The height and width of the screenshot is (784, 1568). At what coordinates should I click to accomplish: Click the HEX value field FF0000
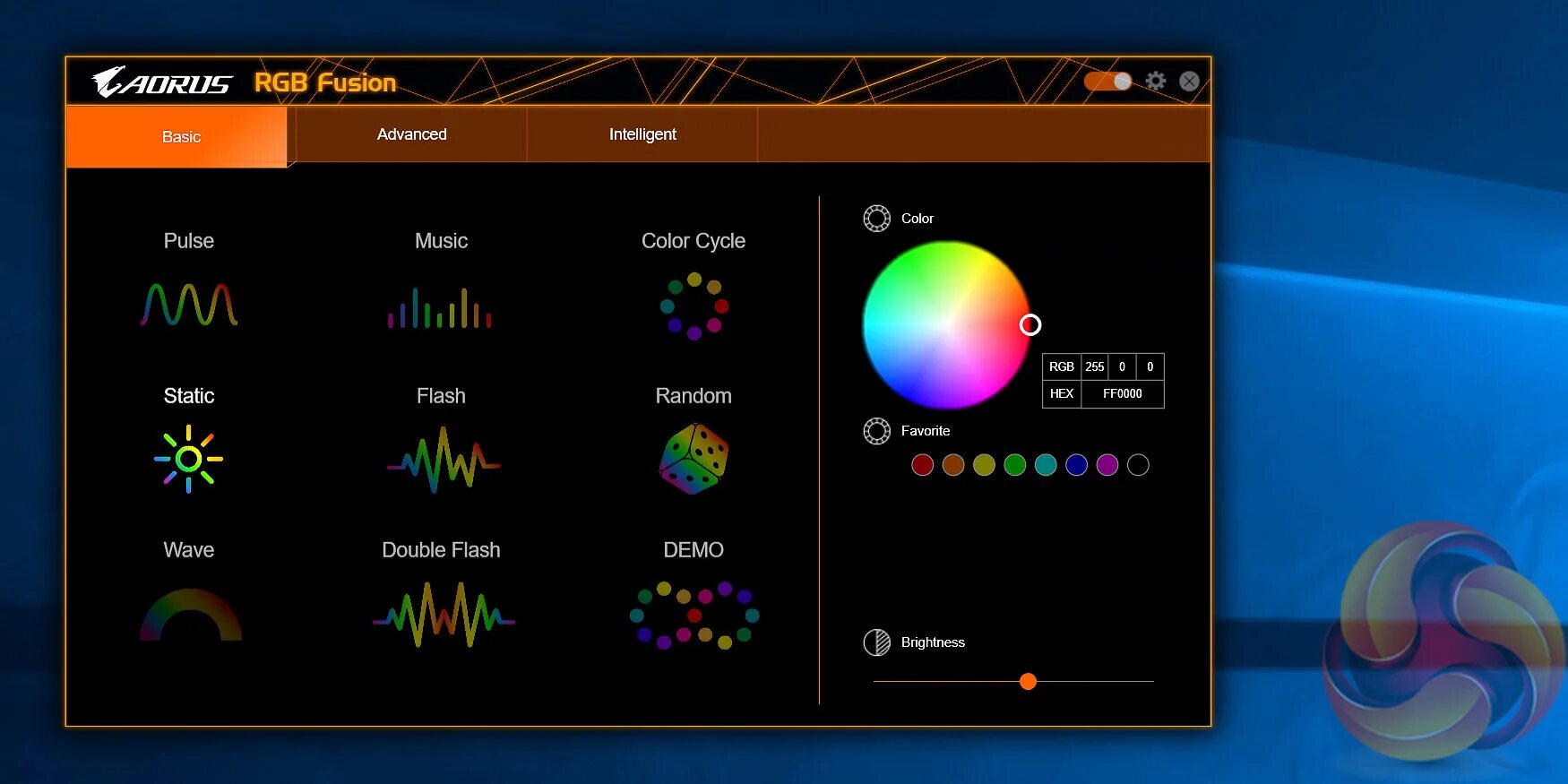point(1123,394)
